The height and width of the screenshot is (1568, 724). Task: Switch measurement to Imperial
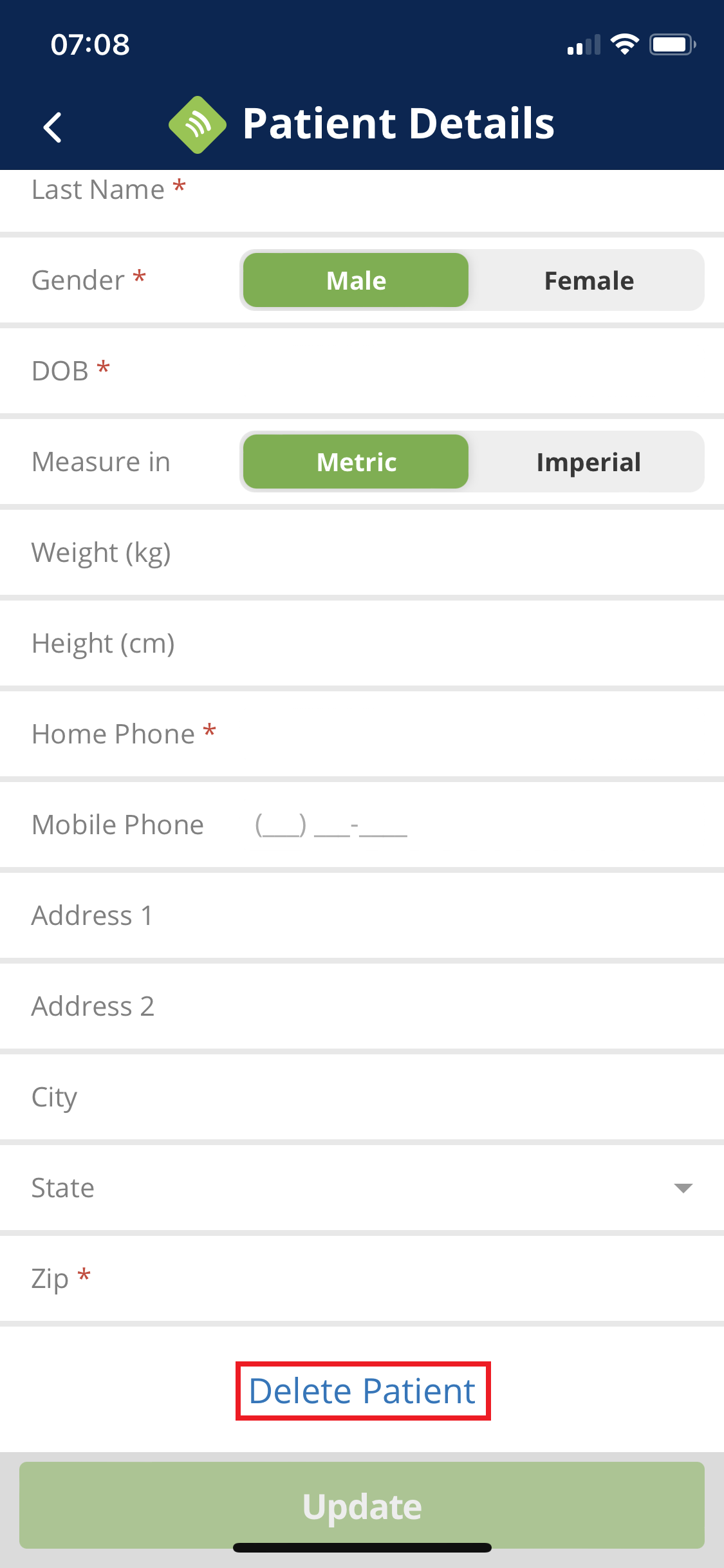click(x=588, y=462)
